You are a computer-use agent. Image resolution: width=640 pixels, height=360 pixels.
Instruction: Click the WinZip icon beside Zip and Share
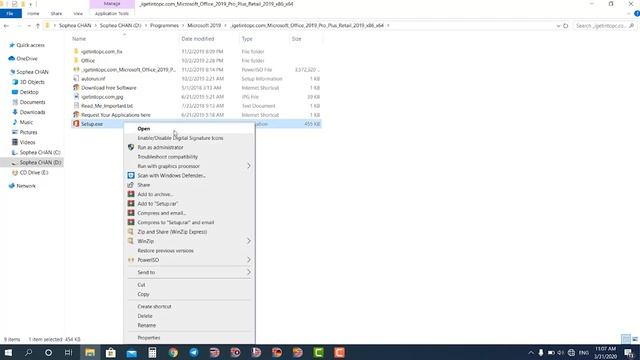click(131, 232)
